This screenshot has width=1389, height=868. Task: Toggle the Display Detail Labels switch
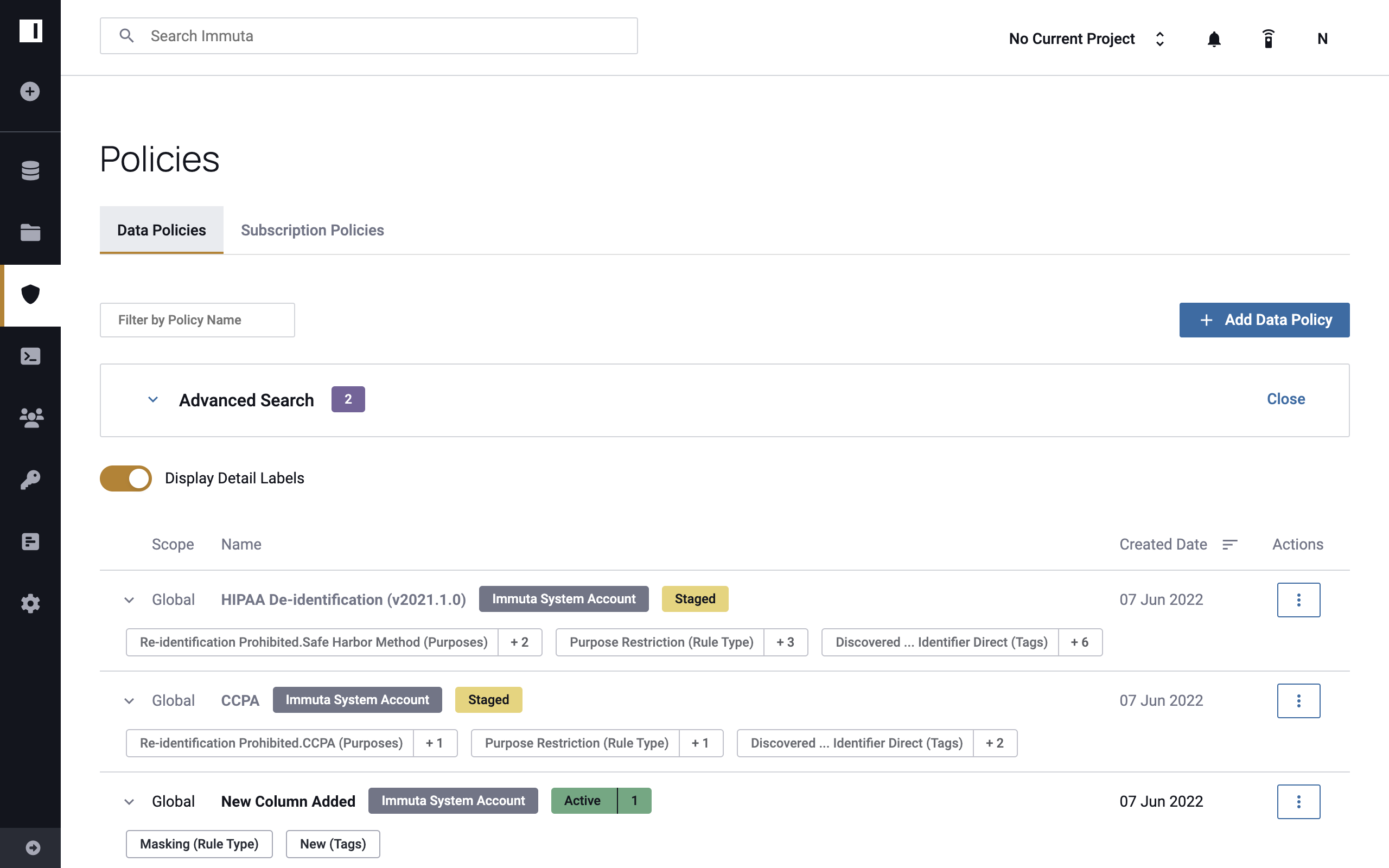click(126, 478)
